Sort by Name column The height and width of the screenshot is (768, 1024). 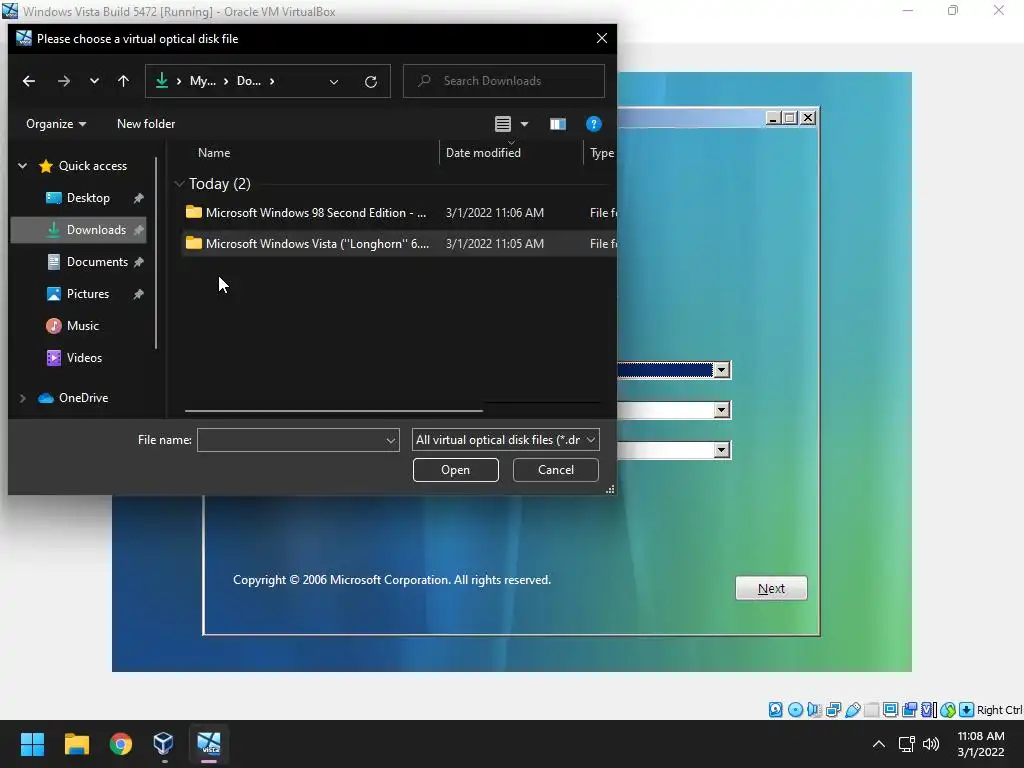click(214, 153)
